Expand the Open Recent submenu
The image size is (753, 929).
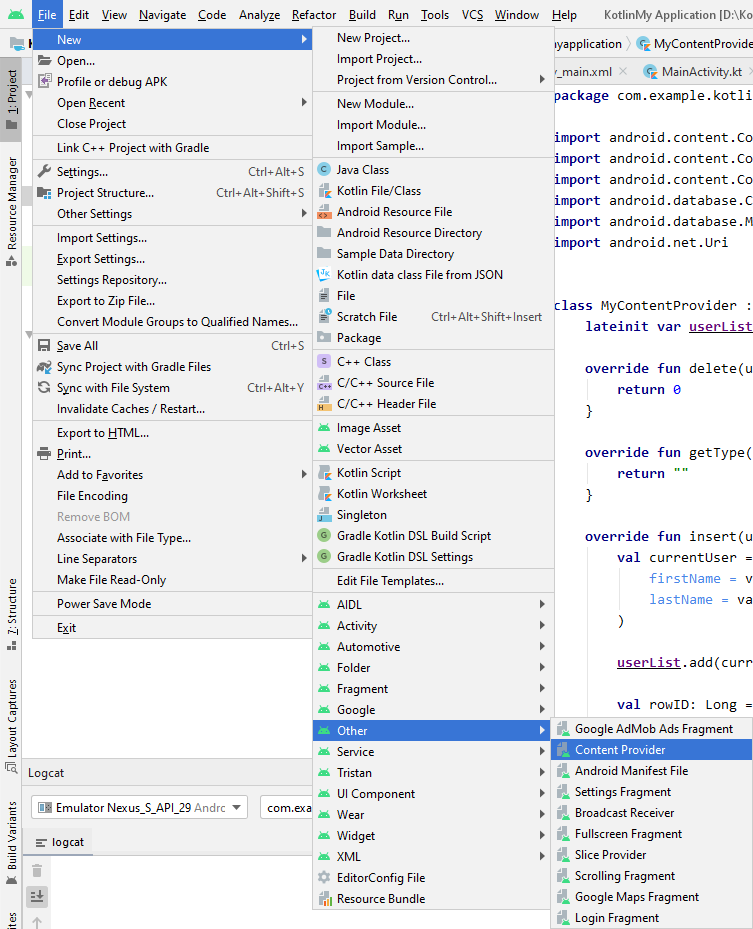[x=304, y=103]
